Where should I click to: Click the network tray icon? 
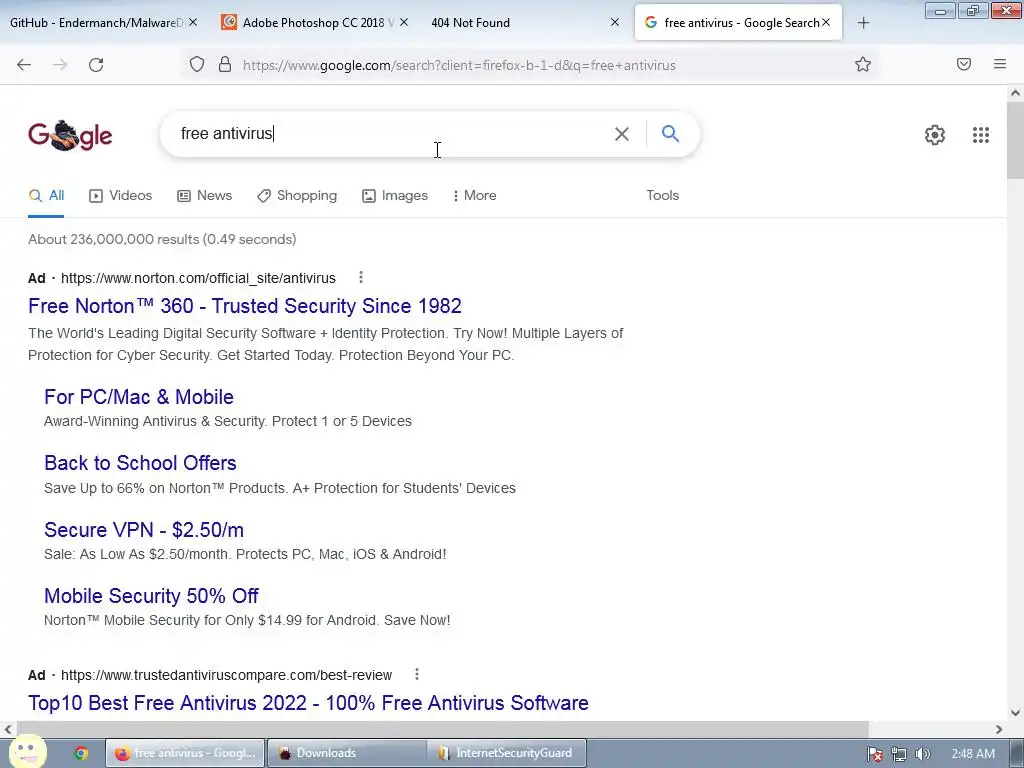(x=899, y=754)
